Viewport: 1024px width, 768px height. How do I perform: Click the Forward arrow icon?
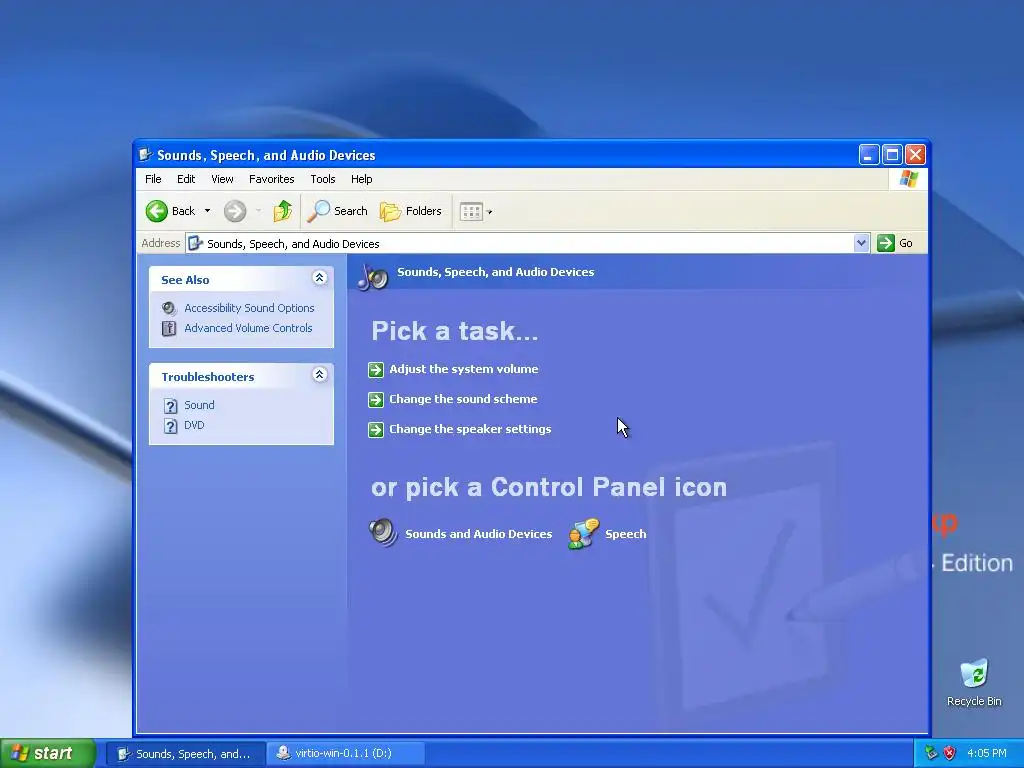235,211
